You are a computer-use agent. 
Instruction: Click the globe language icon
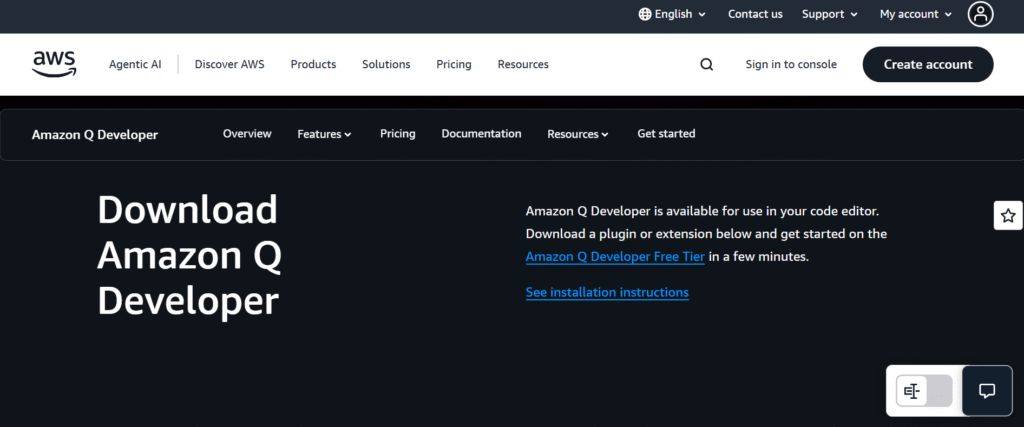(x=645, y=14)
